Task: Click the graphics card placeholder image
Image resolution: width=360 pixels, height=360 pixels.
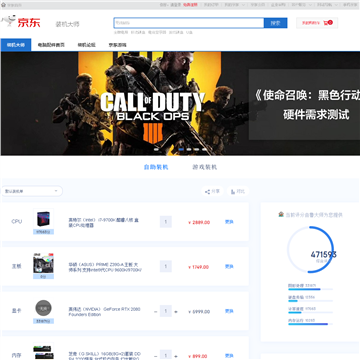Action: pos(43,308)
